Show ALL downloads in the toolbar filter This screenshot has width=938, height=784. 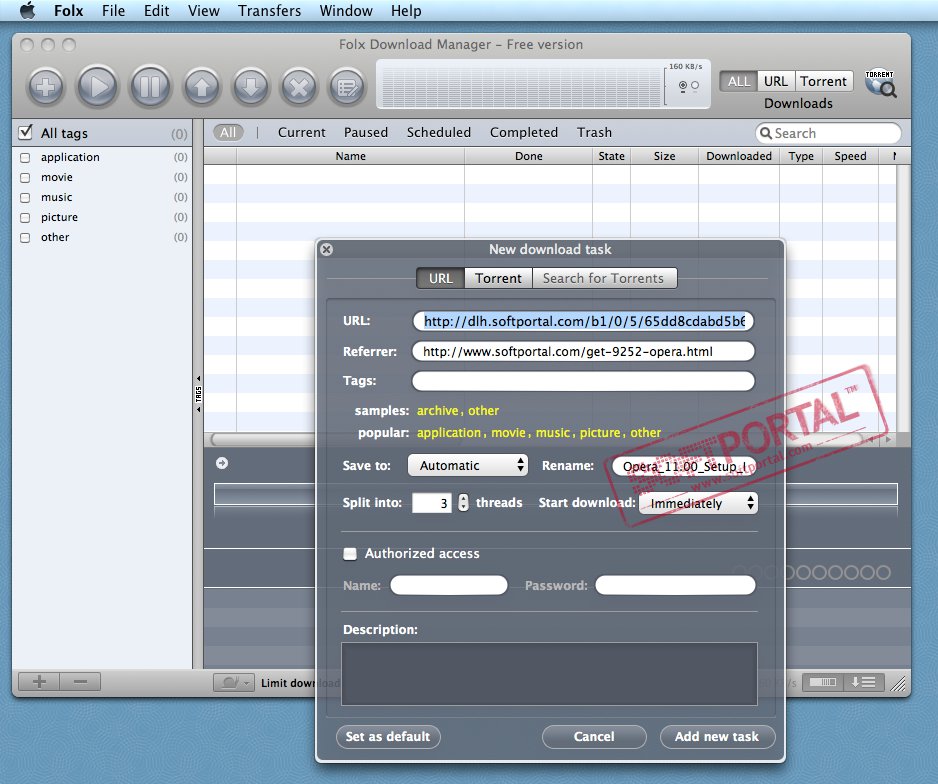[738, 81]
